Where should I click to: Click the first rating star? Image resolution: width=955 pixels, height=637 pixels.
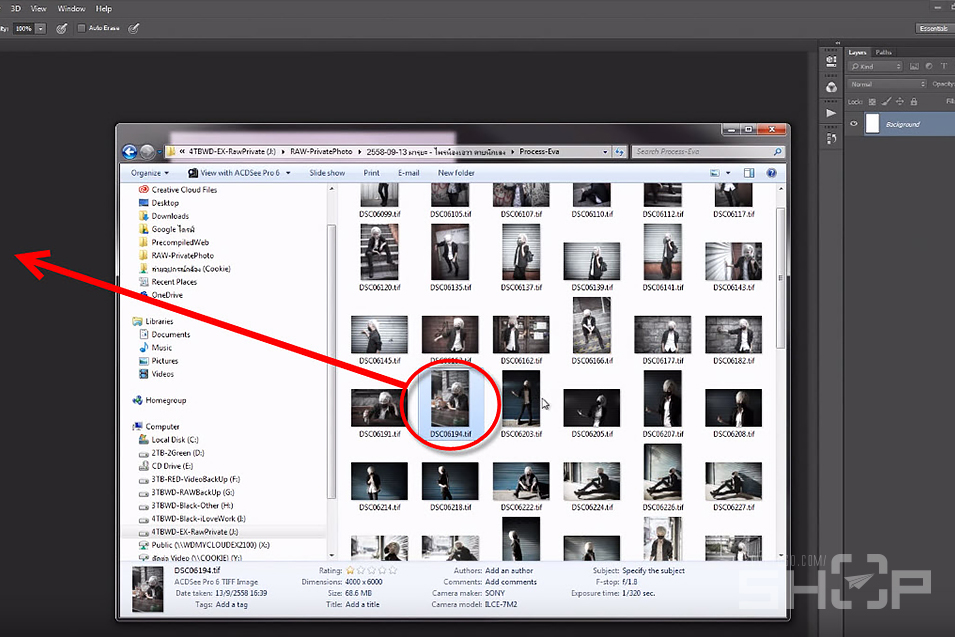[350, 571]
